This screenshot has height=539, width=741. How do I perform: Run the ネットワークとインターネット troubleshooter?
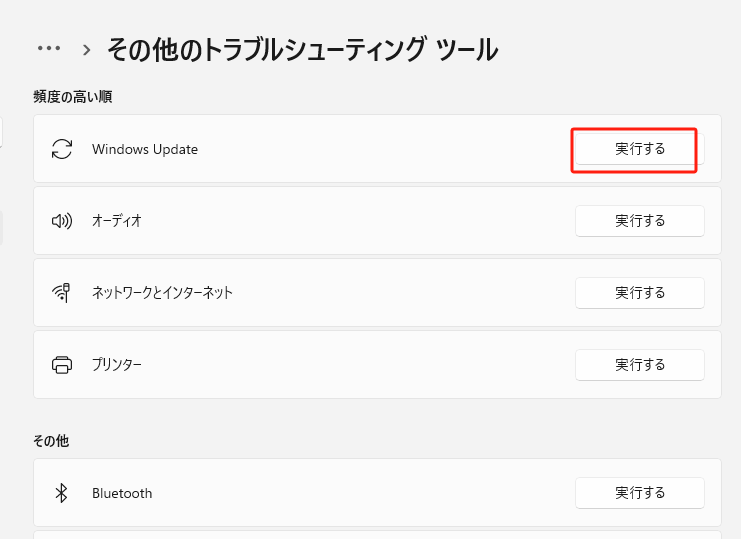[x=640, y=293]
